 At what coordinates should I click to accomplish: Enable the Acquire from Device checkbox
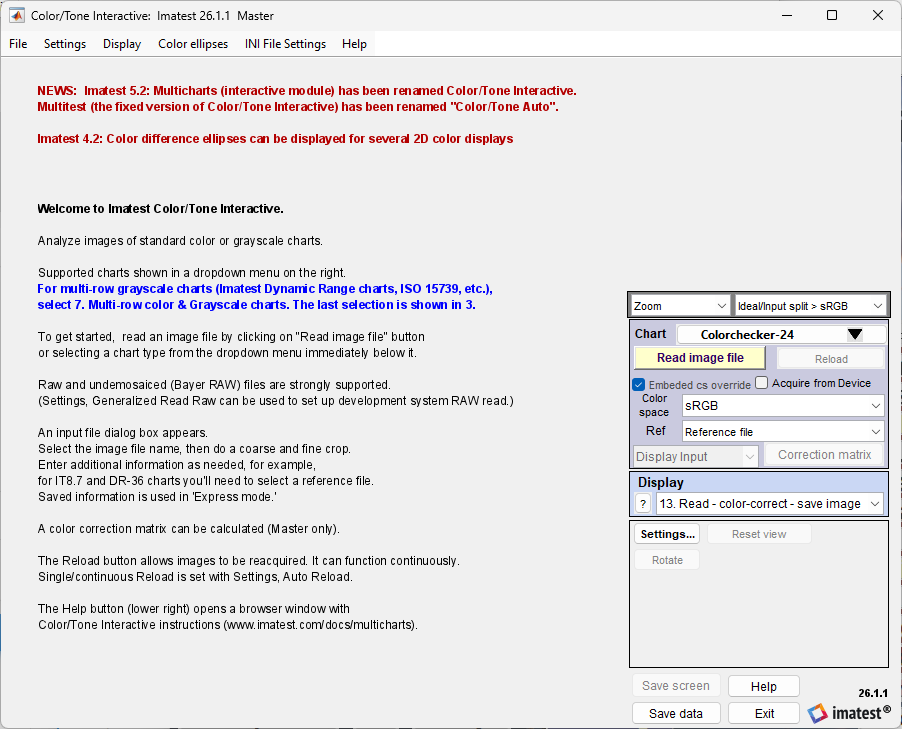point(762,383)
